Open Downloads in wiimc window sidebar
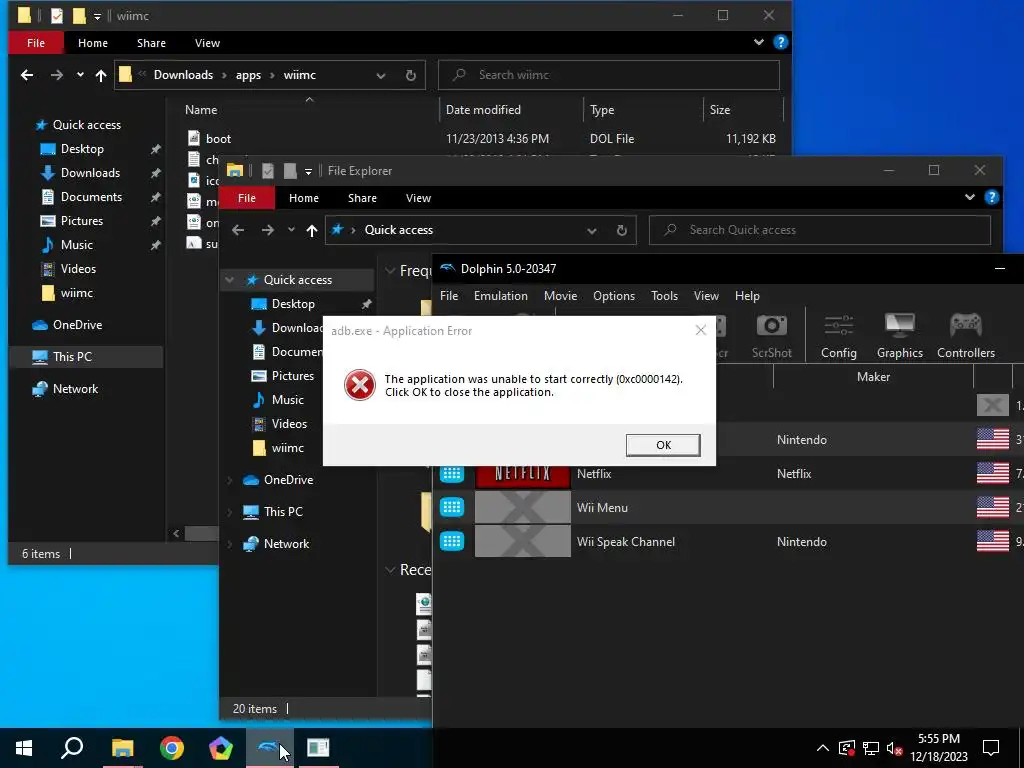Viewport: 1024px width, 768px height. click(x=90, y=173)
